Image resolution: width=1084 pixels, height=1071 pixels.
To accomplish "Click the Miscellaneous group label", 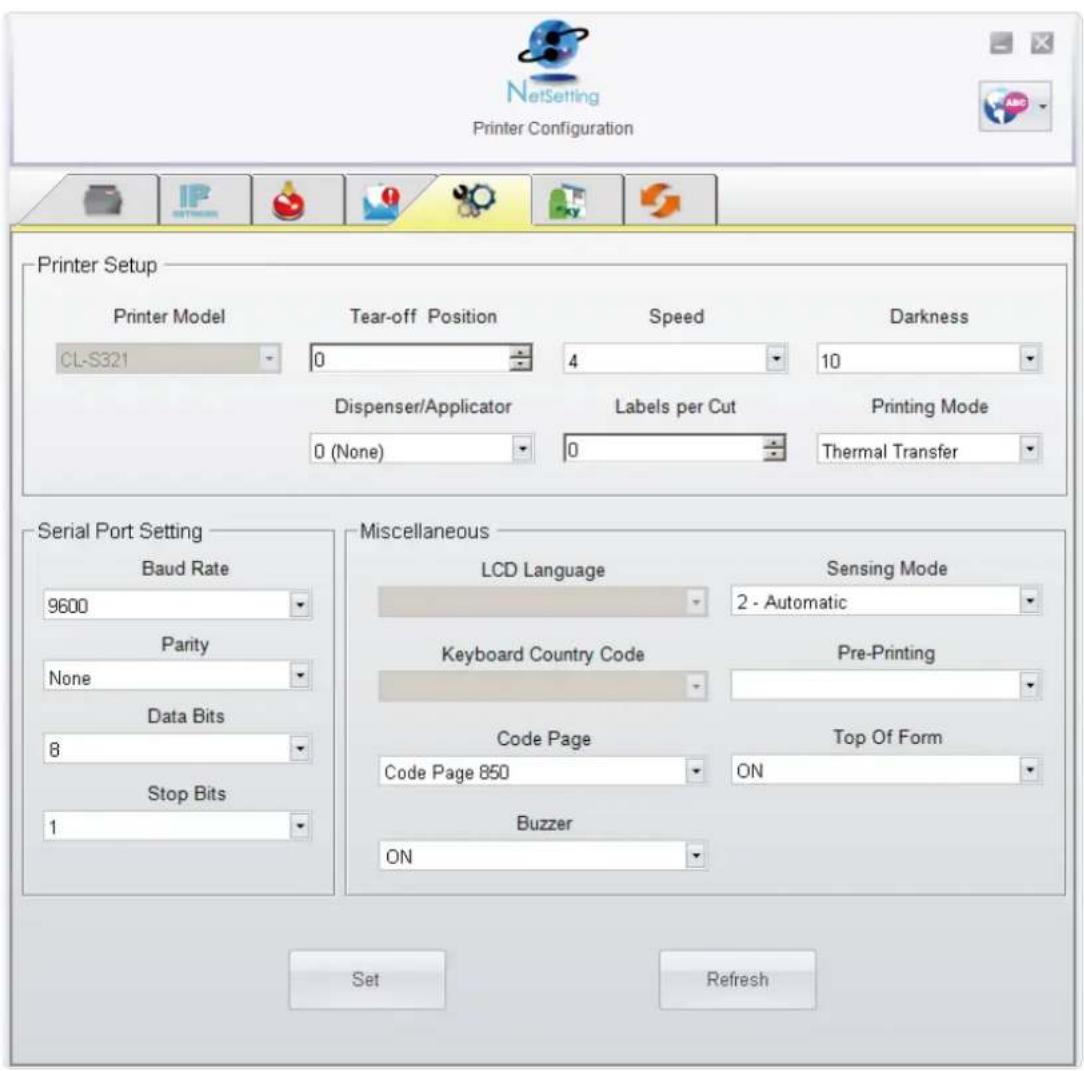I will pos(424,531).
